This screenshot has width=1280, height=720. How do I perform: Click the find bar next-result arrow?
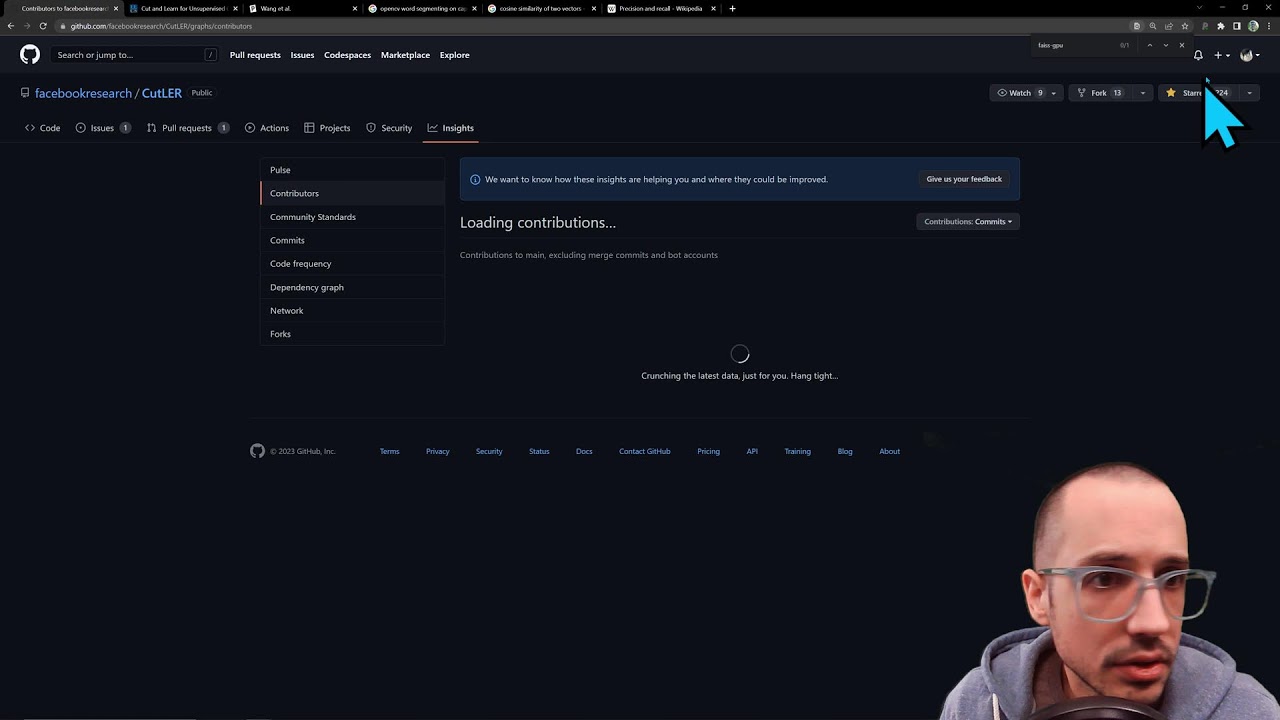coord(1165,45)
